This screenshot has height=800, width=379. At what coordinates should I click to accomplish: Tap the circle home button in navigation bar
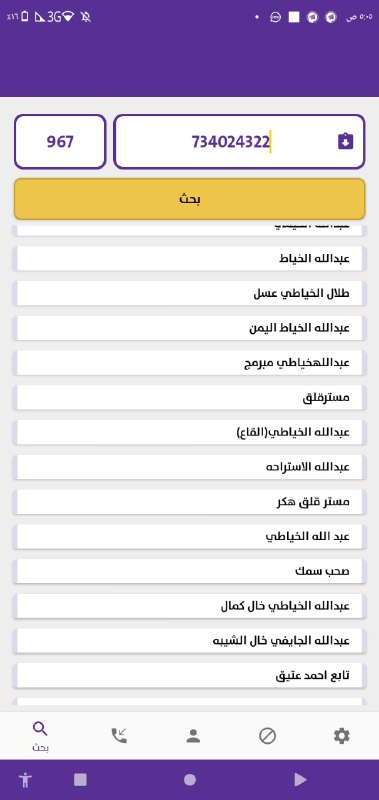pyautogui.click(x=190, y=780)
